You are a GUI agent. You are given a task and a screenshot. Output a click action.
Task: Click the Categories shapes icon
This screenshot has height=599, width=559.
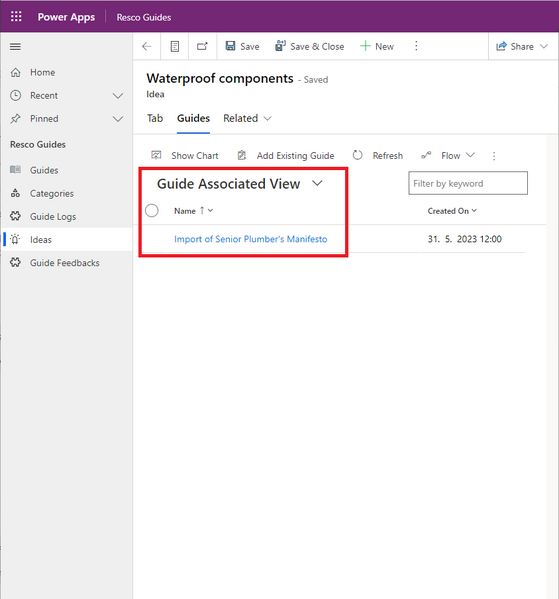pos(15,193)
